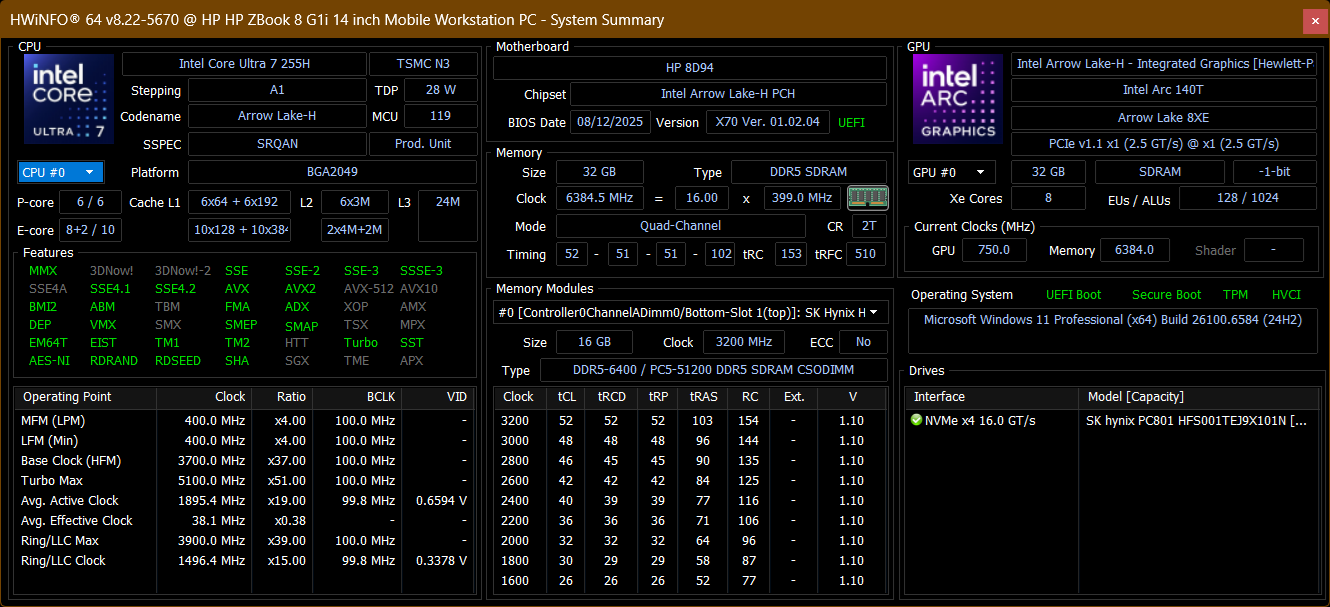
Task: Expand the memory module slot dropdown
Action: (x=875, y=313)
